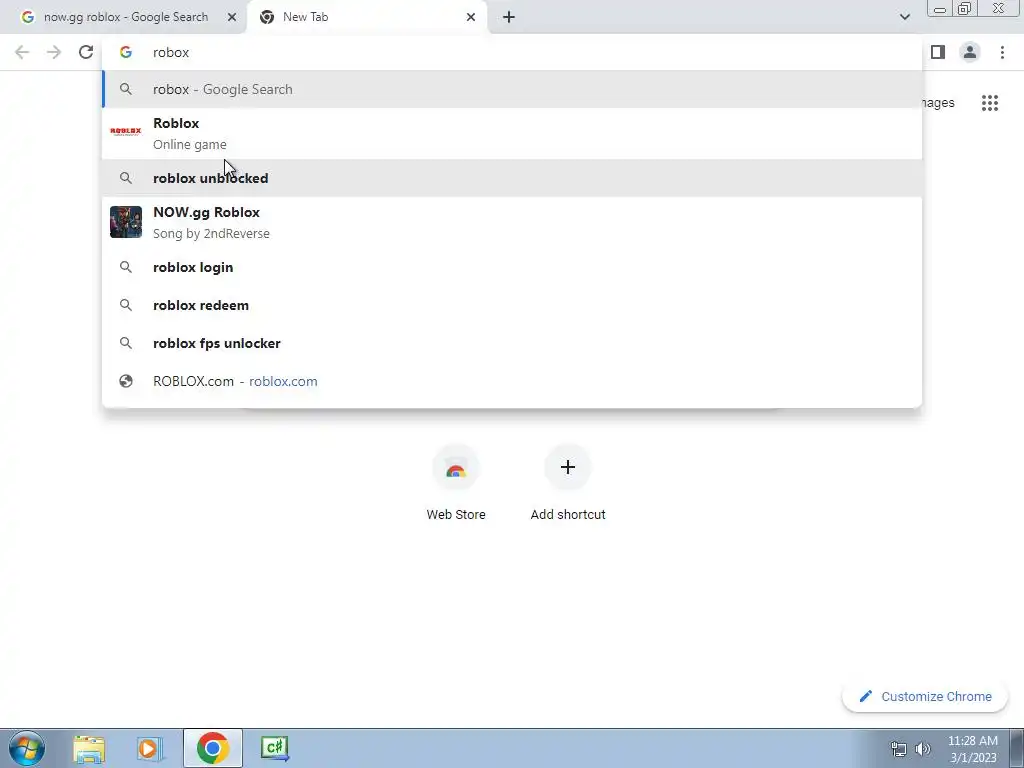The height and width of the screenshot is (768, 1024).
Task: Click the Add shortcut label
Action: tap(568, 515)
